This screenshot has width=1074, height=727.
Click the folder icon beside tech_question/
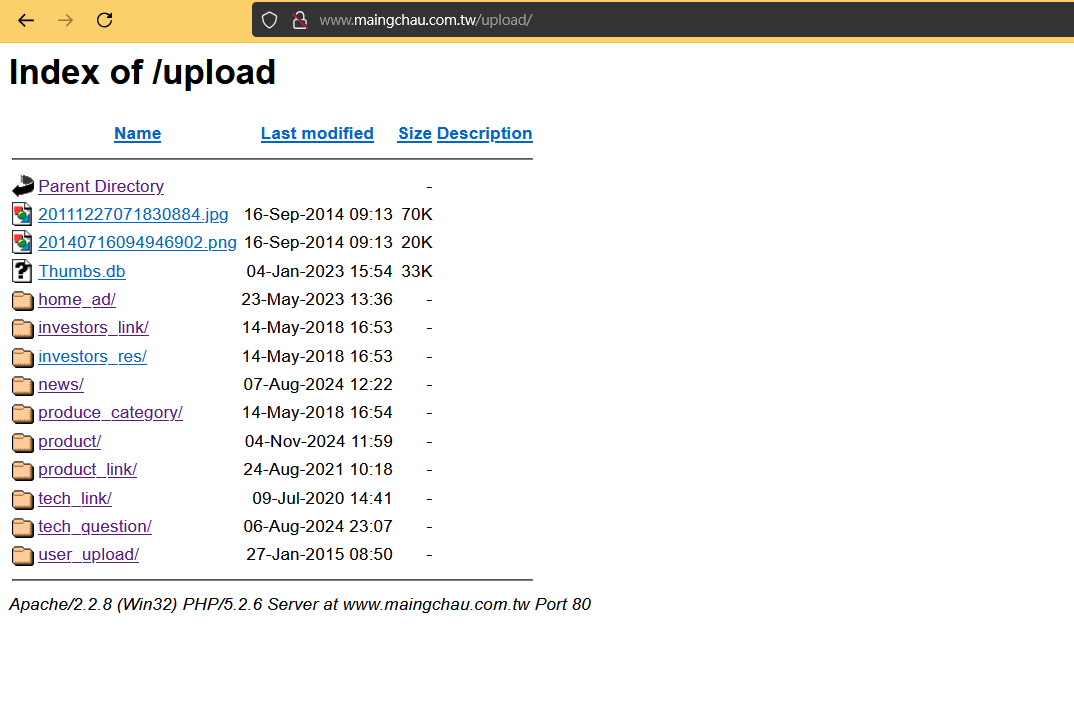point(23,527)
